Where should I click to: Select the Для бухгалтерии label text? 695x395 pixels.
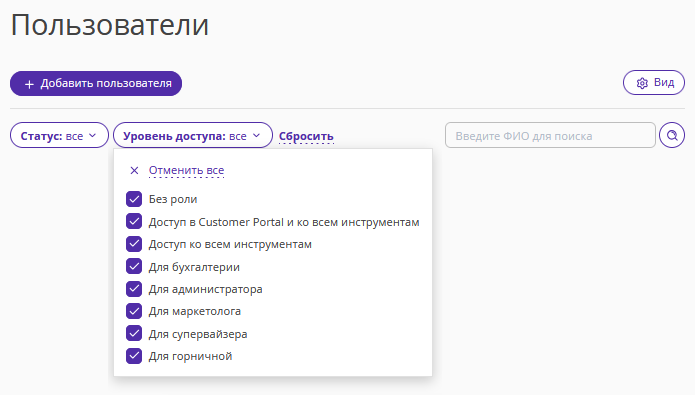[x=194, y=267]
